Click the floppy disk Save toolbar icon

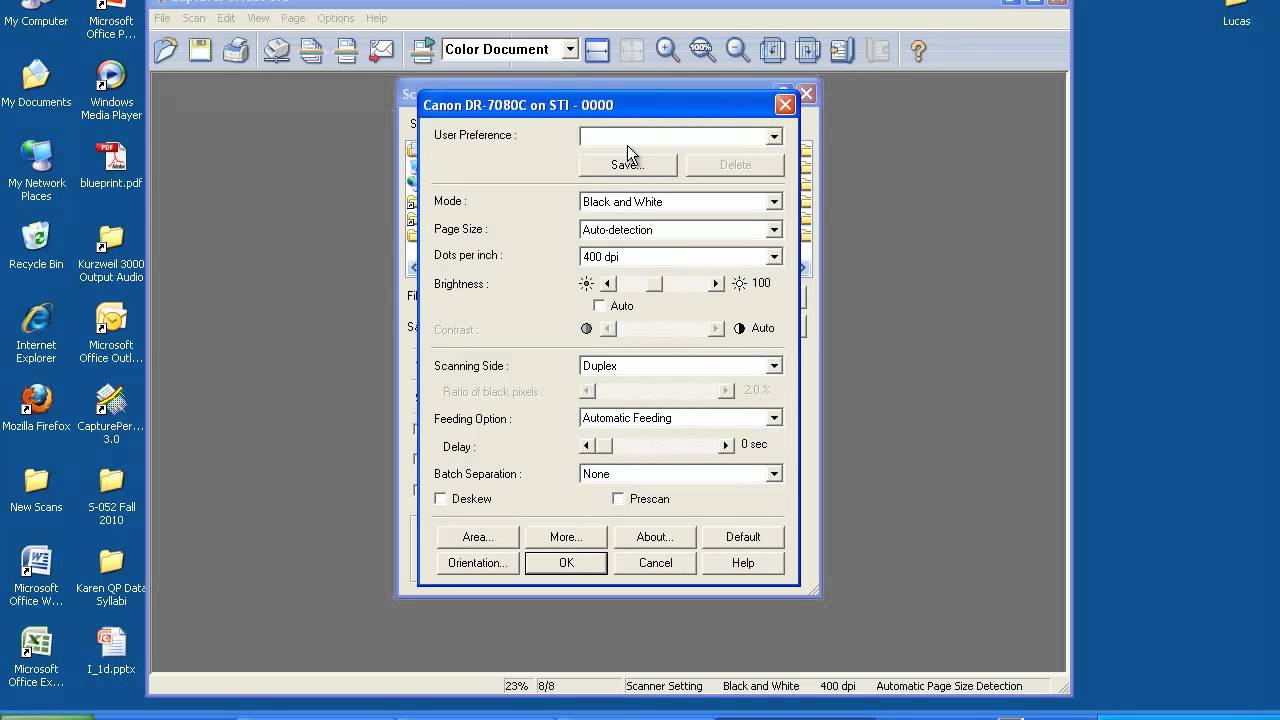click(200, 50)
